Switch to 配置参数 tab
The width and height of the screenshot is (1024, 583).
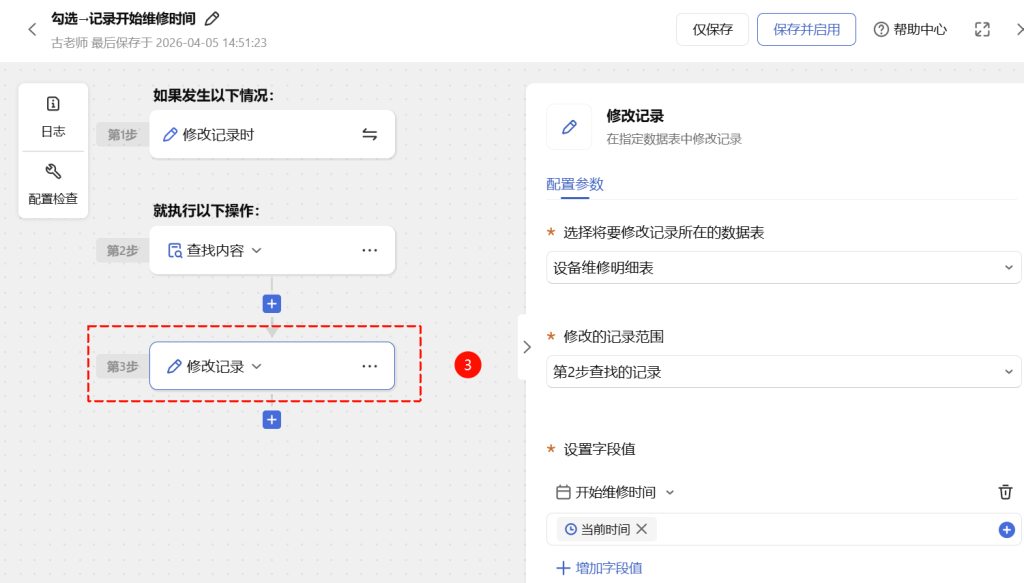[x=575, y=184]
